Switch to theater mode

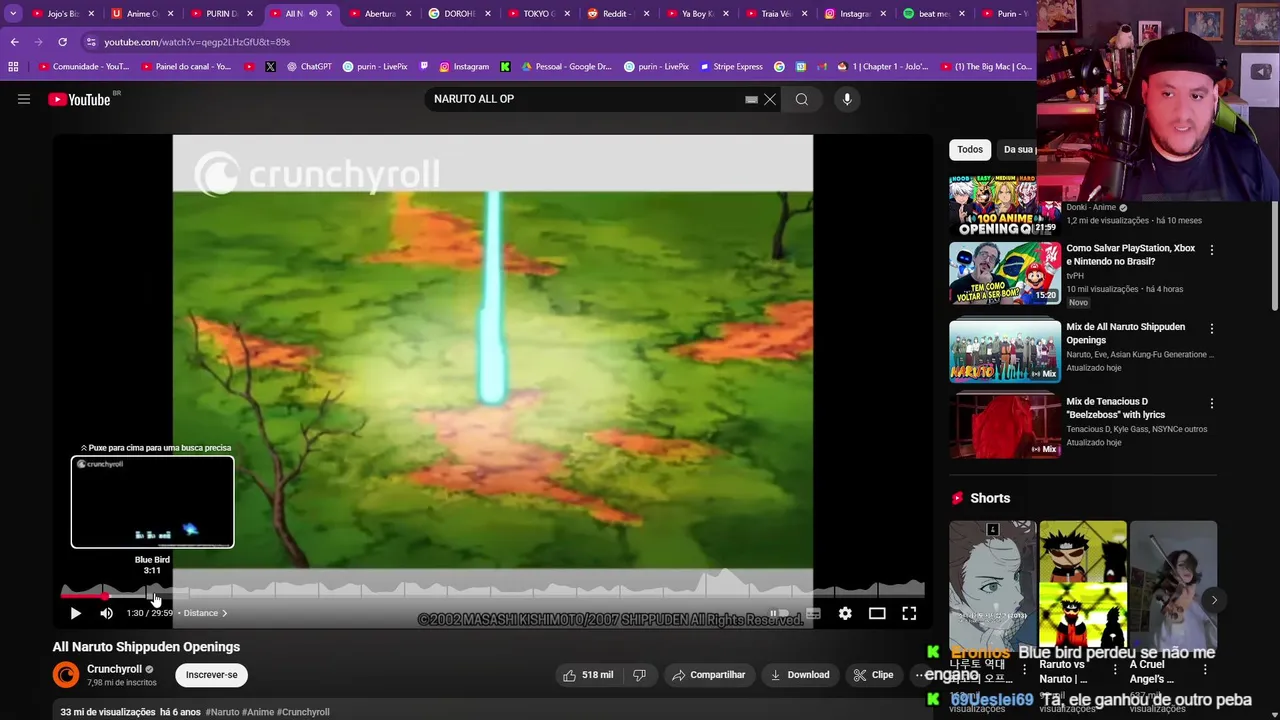[877, 613]
